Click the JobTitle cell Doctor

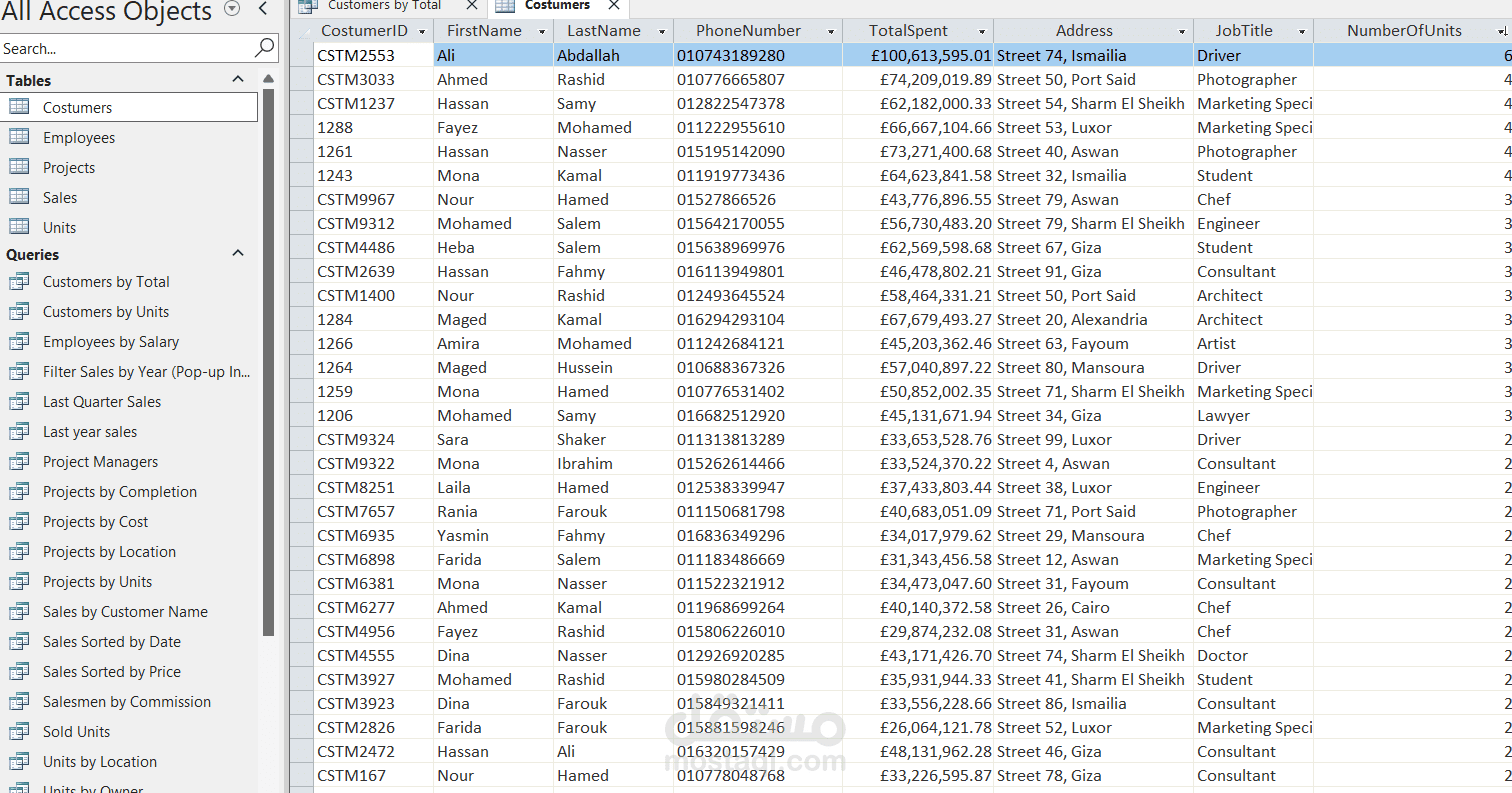pos(1253,656)
